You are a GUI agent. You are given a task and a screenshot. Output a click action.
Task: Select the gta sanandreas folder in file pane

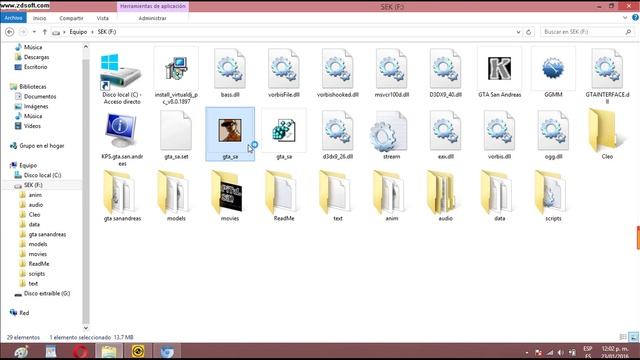pyautogui.click(x=122, y=197)
